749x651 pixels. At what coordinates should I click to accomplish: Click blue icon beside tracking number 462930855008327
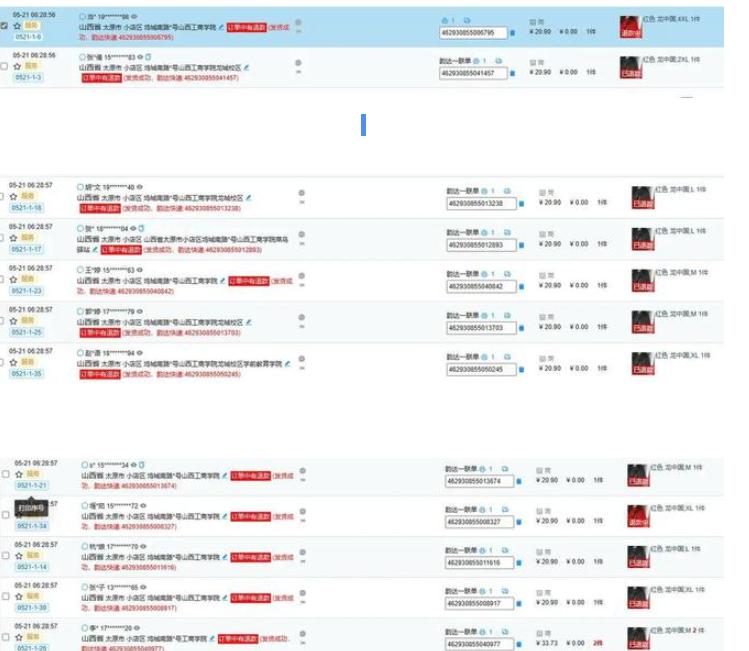pyautogui.click(x=519, y=522)
